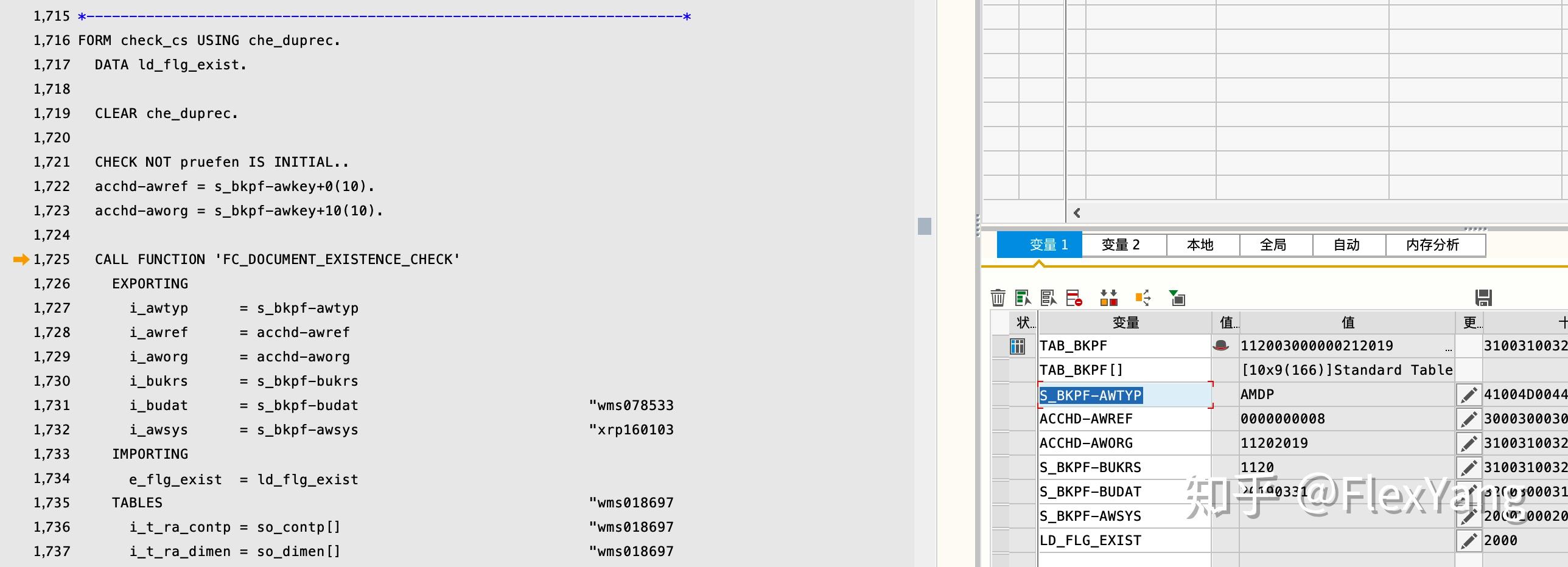Click the remove row icon with red minus

click(x=1074, y=297)
